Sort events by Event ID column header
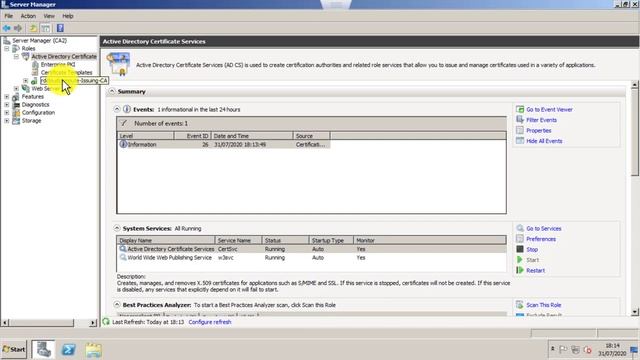 (x=193, y=136)
